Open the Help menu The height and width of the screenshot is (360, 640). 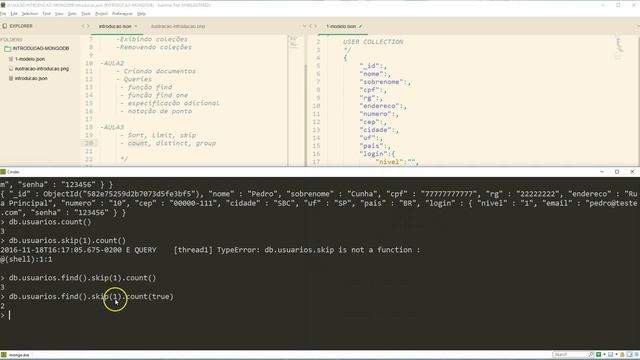tap(141, 13)
